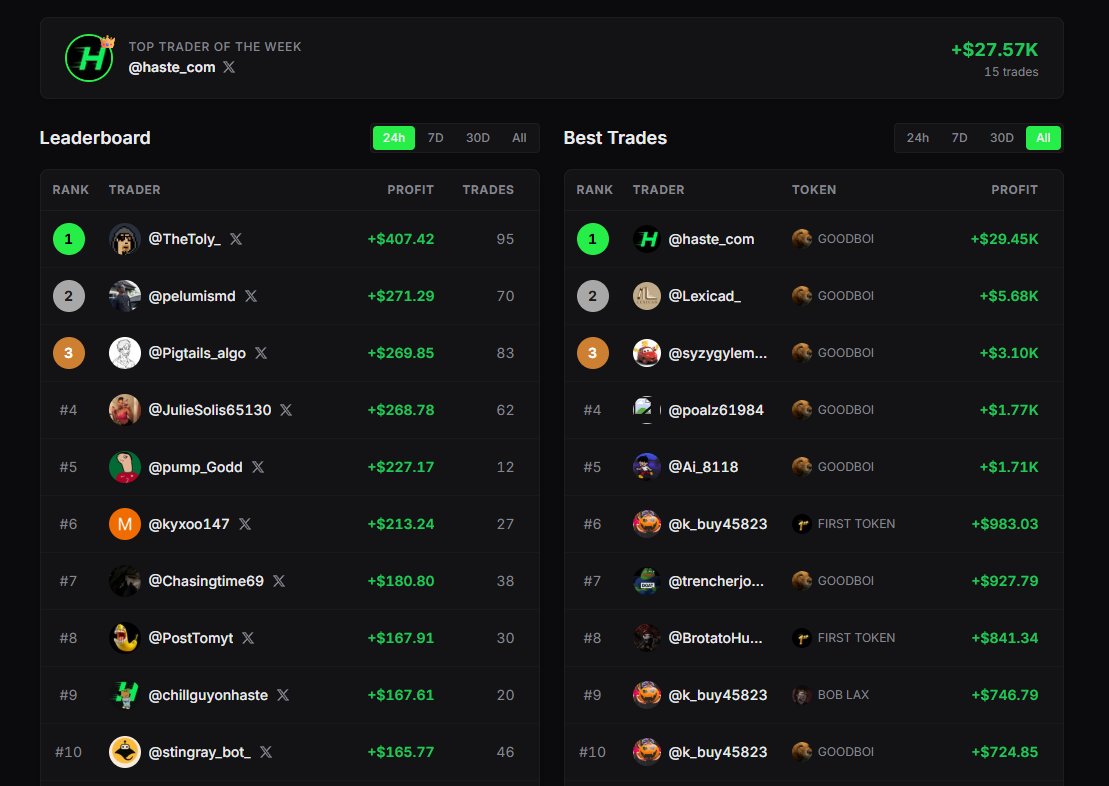Open @Lexicad_ trader in Best Trades

[704, 296]
